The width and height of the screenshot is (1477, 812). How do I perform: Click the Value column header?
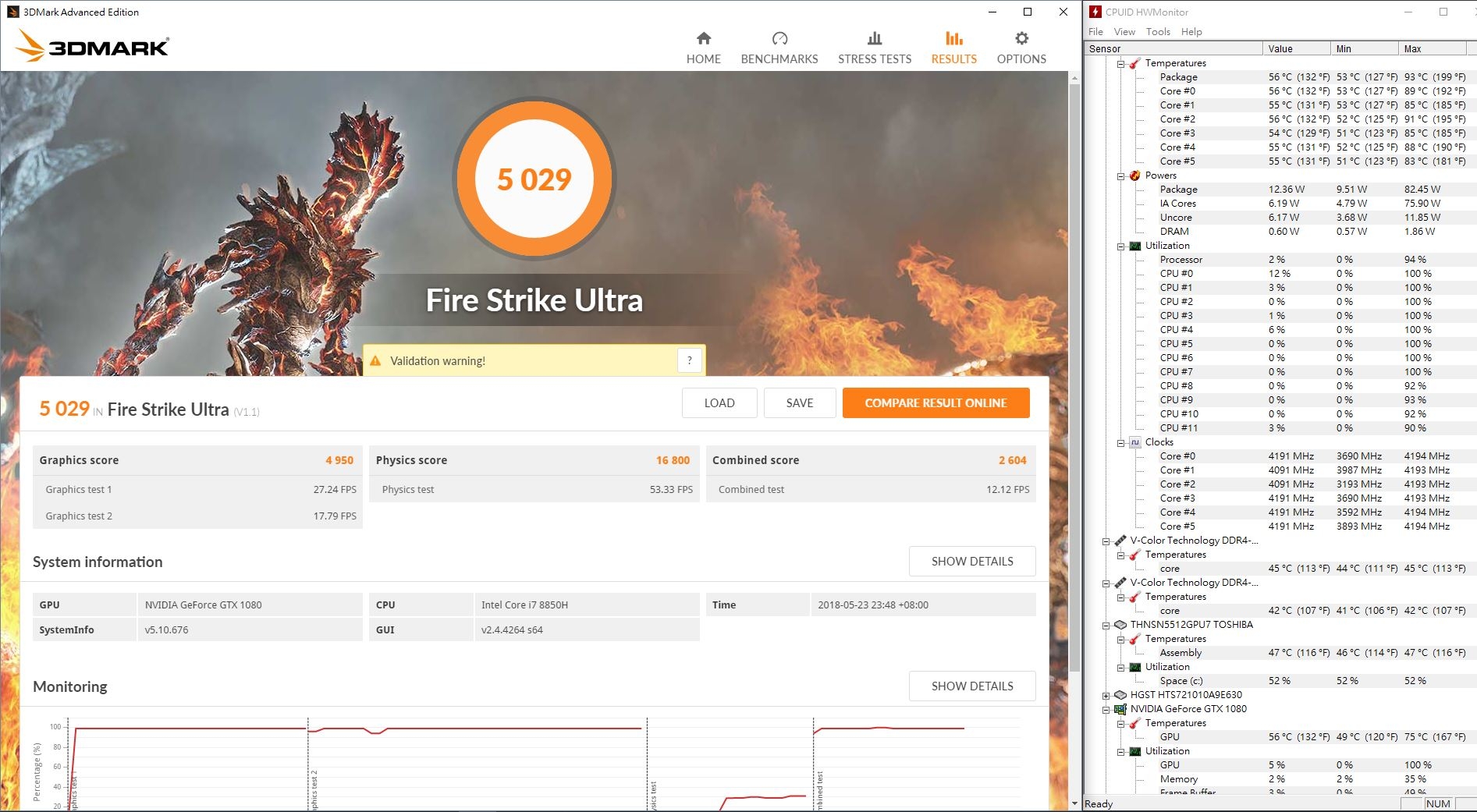pos(1296,48)
